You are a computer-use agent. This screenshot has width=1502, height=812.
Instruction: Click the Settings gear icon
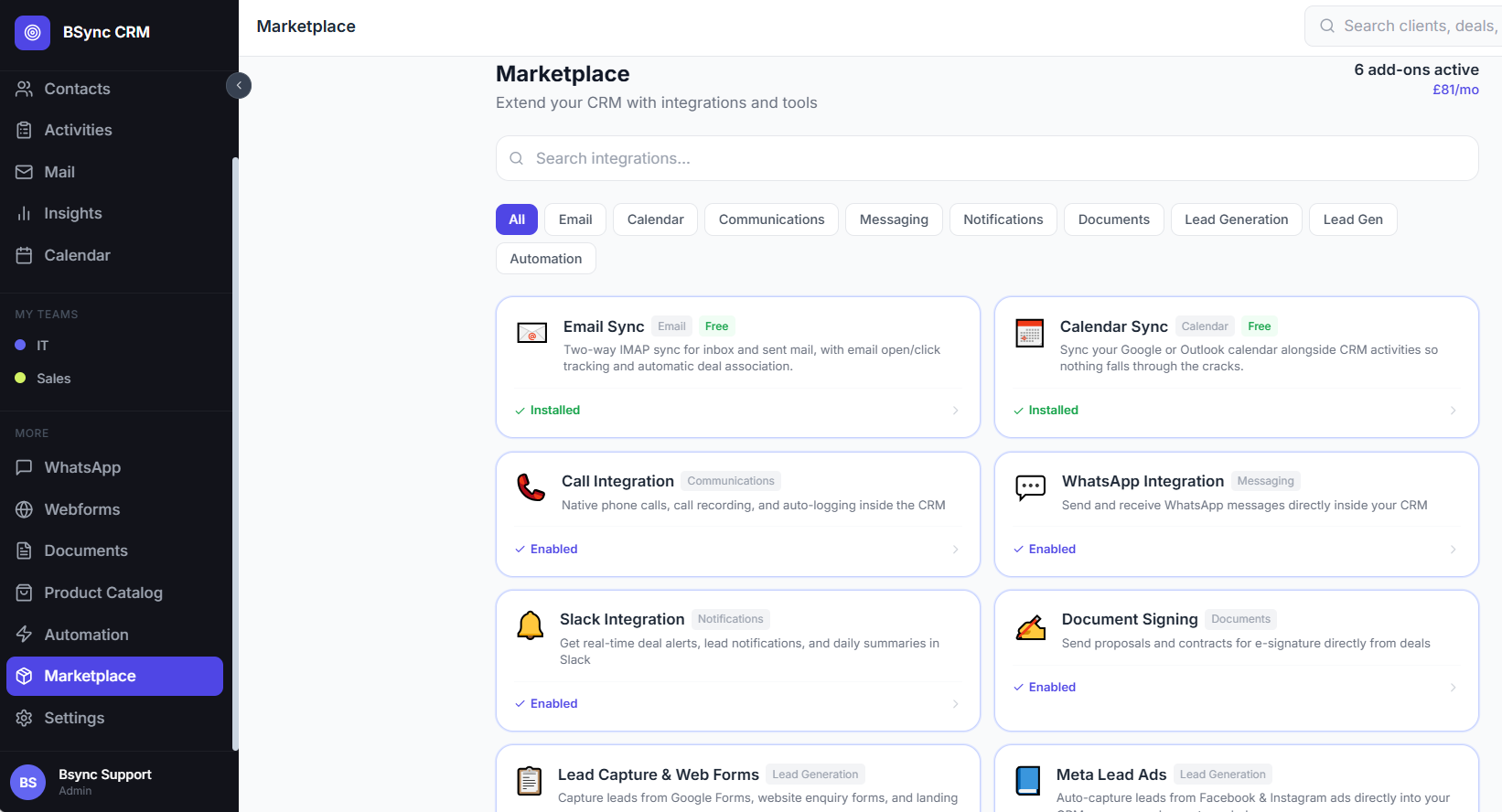coord(24,718)
